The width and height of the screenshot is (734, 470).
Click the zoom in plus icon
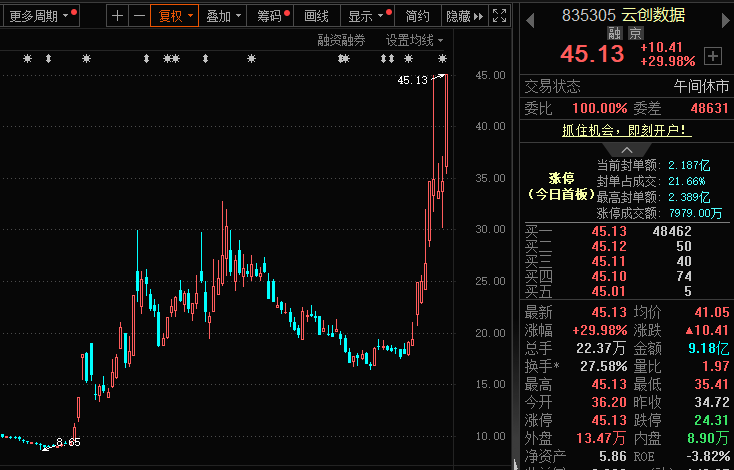click(118, 16)
